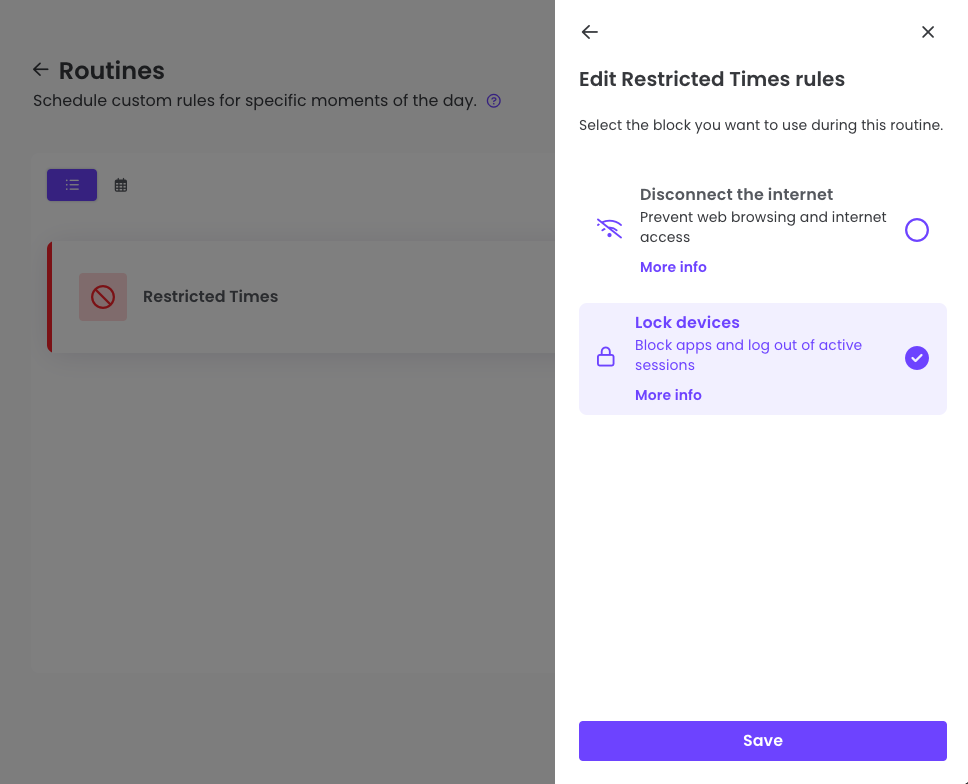Click the padlock icon beside Lock devices
Screen dimensions: 968x784
[605, 356]
